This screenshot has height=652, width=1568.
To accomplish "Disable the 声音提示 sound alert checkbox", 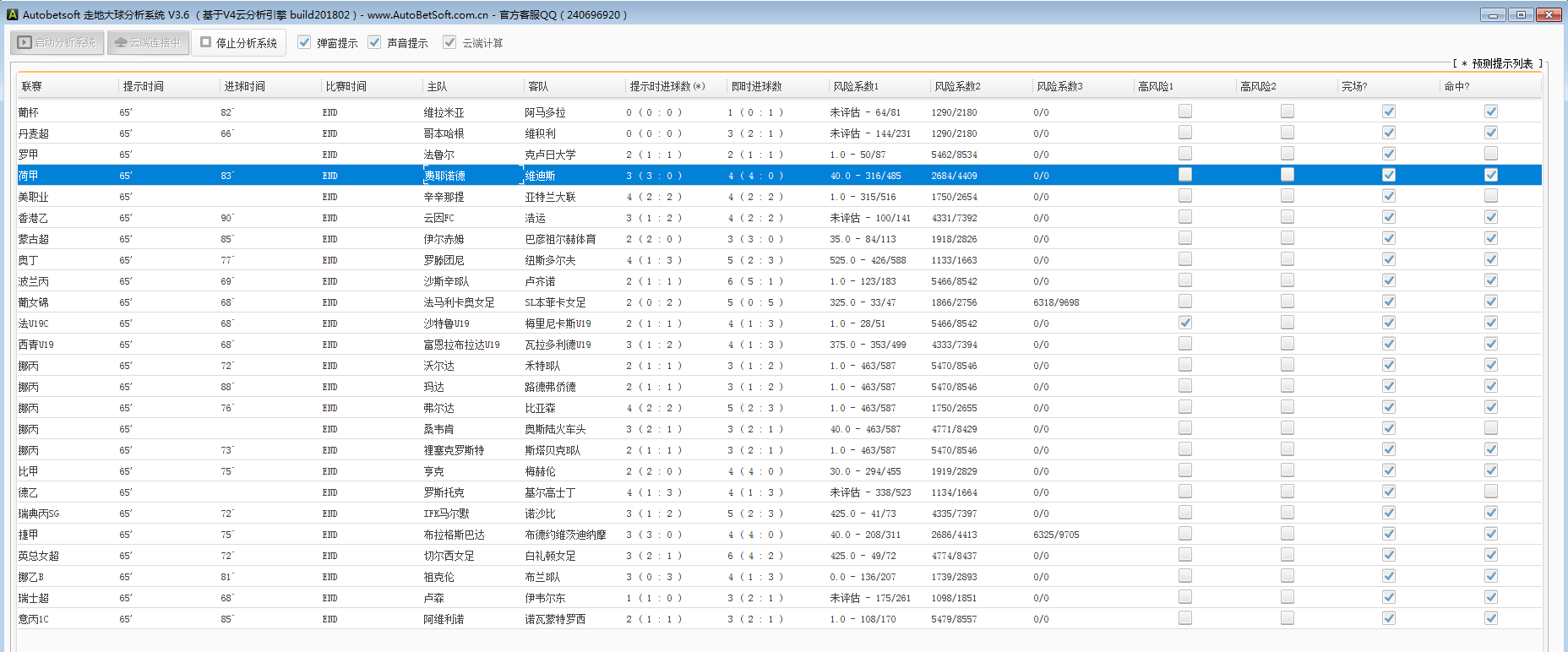I will point(375,42).
